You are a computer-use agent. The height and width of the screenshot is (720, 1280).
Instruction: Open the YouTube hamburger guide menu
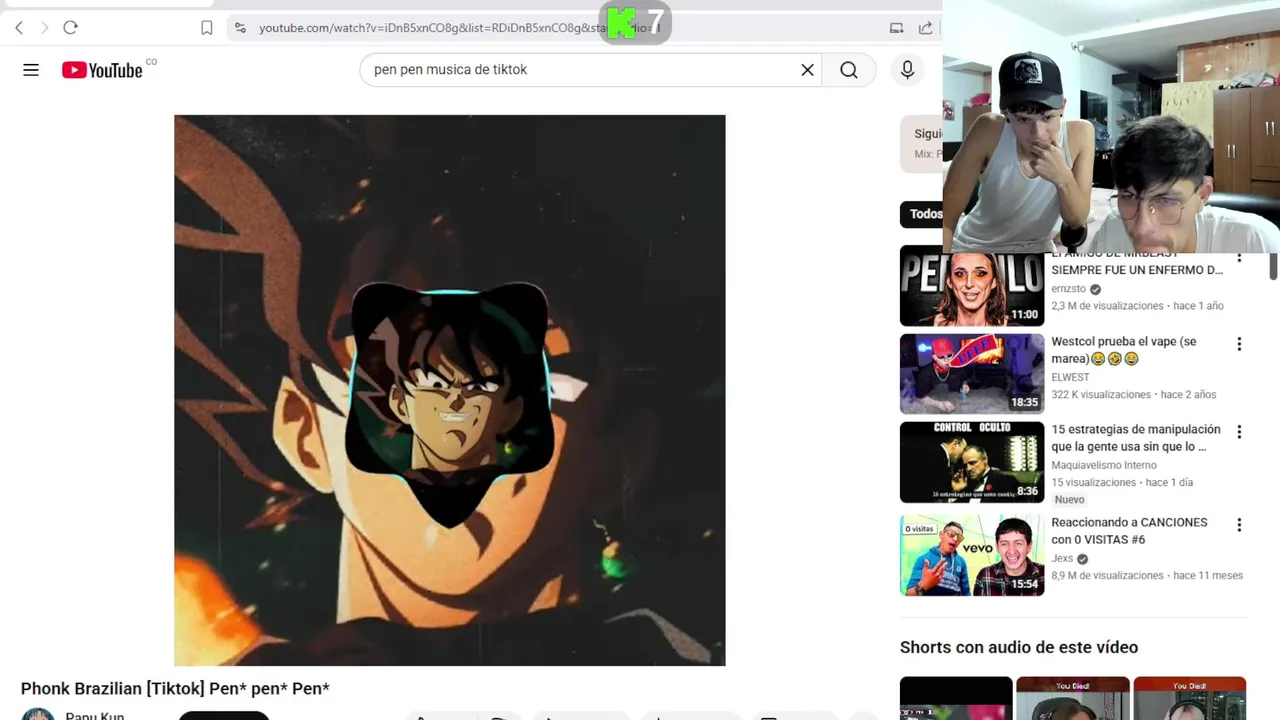tap(31, 70)
